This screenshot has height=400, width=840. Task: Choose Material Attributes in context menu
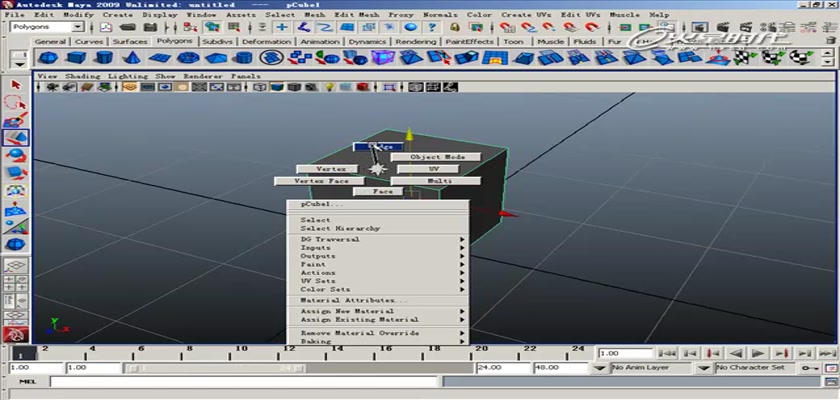click(x=378, y=300)
